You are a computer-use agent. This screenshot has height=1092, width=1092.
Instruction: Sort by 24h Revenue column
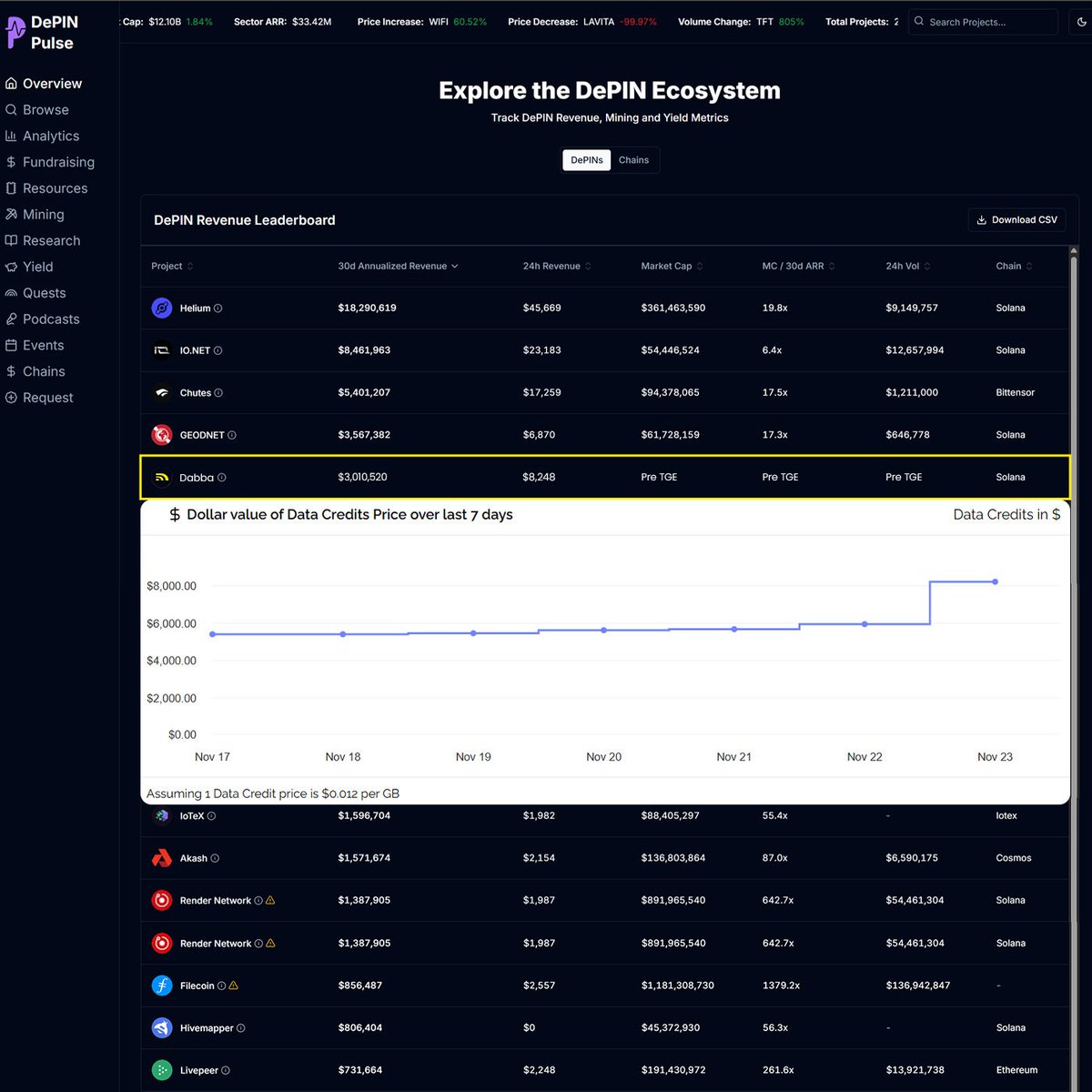[557, 267]
